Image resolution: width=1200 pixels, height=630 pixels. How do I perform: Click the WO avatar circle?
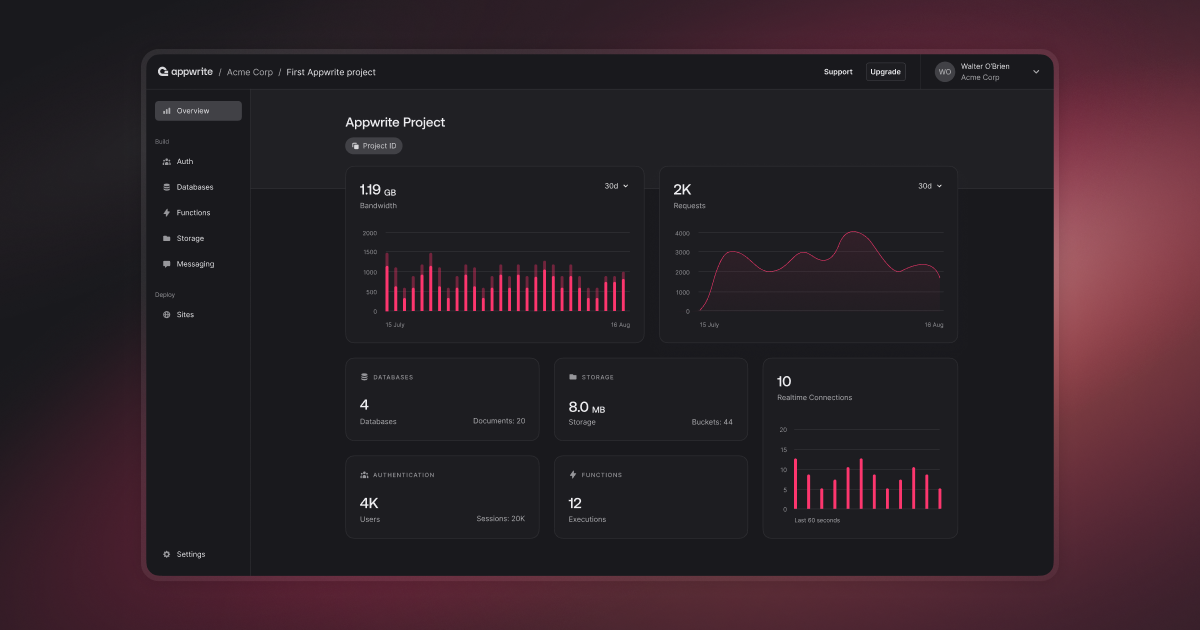tap(944, 71)
